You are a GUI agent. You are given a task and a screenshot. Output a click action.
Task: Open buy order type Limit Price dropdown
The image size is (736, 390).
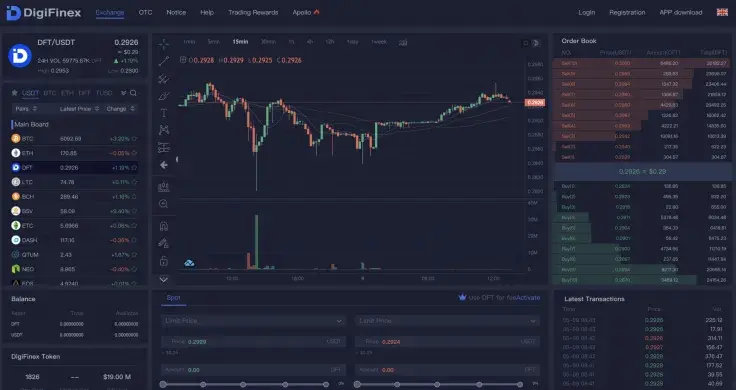click(x=253, y=321)
